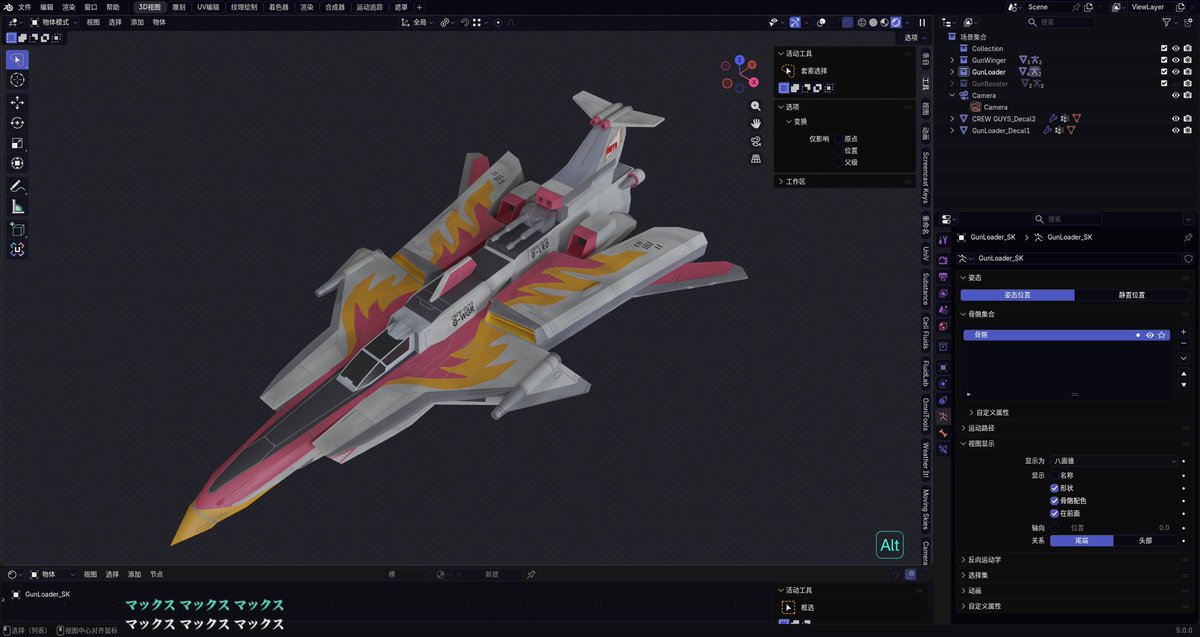This screenshot has width=1200, height=637.
Task: Click the 头部 relation button
Action: 1145,541
